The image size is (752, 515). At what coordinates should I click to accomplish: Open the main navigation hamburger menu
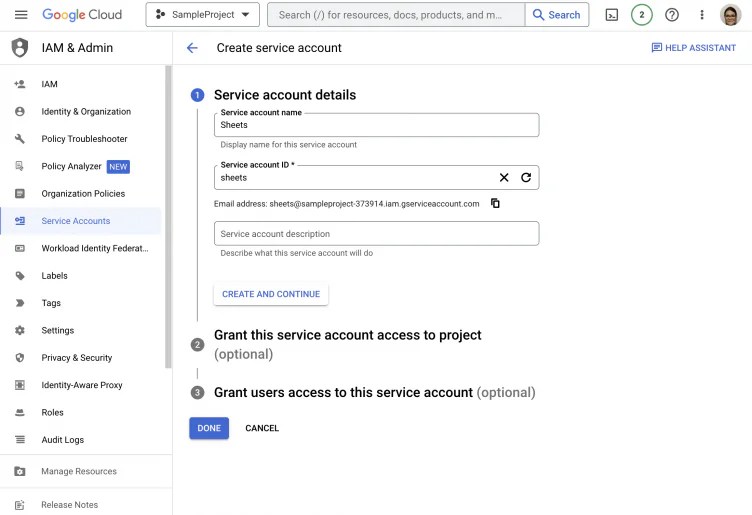tap(21, 15)
